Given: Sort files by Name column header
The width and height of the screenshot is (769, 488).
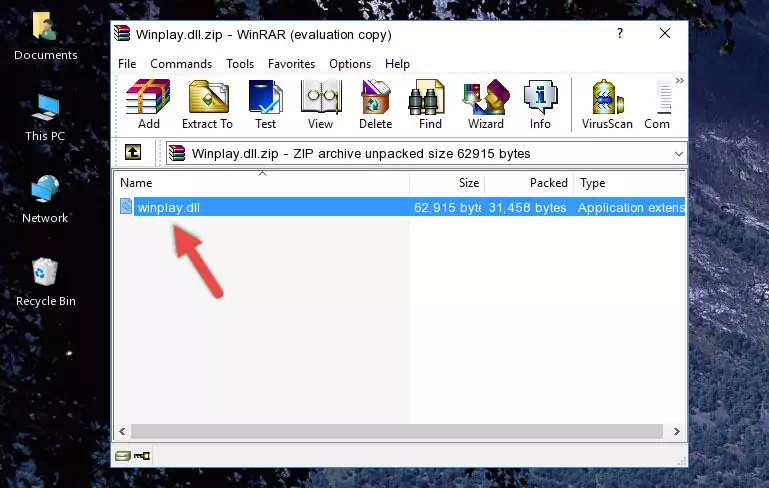Looking at the screenshot, I should coord(262,183).
